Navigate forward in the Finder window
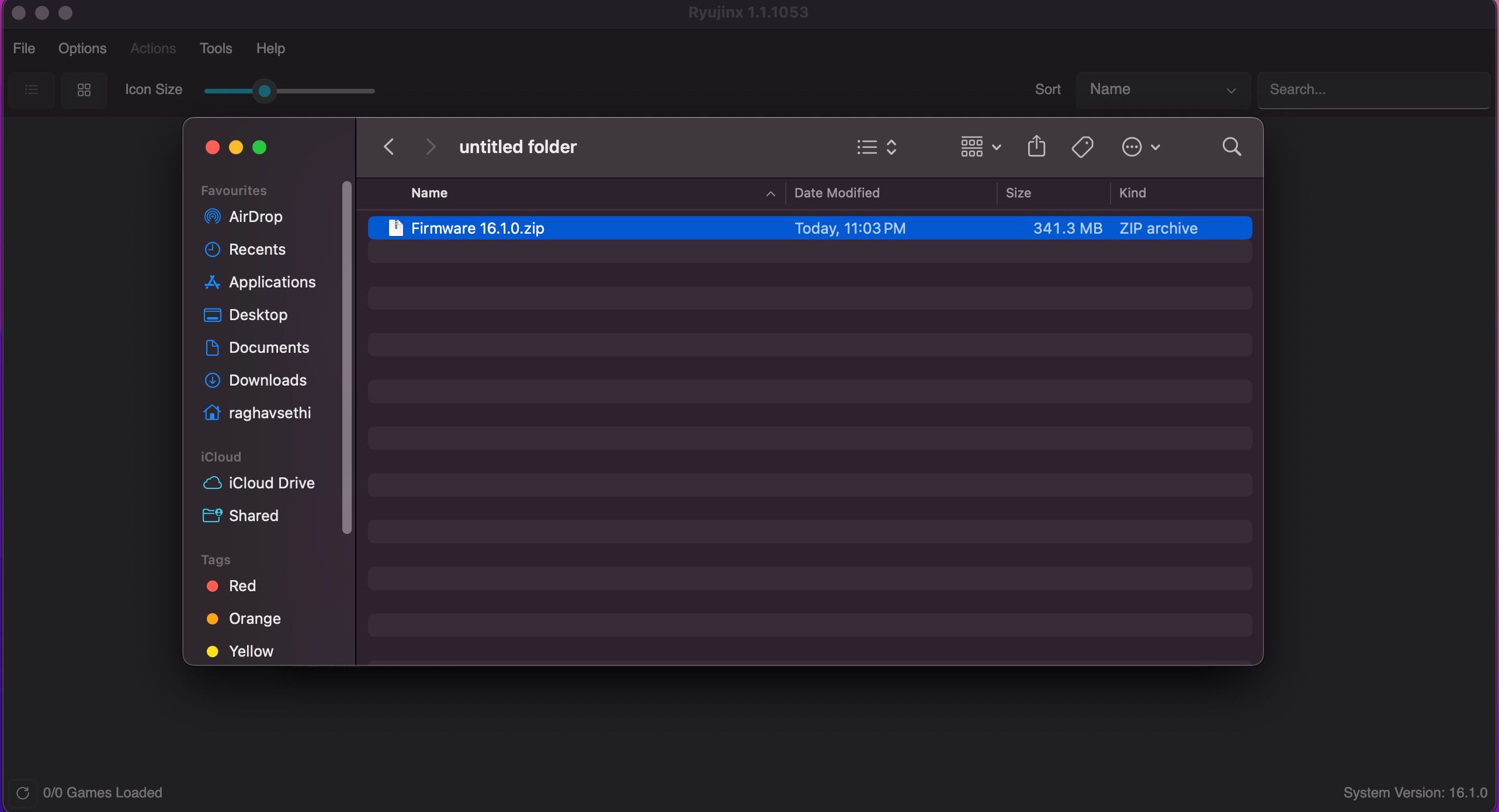The height and width of the screenshot is (812, 1499). (430, 147)
